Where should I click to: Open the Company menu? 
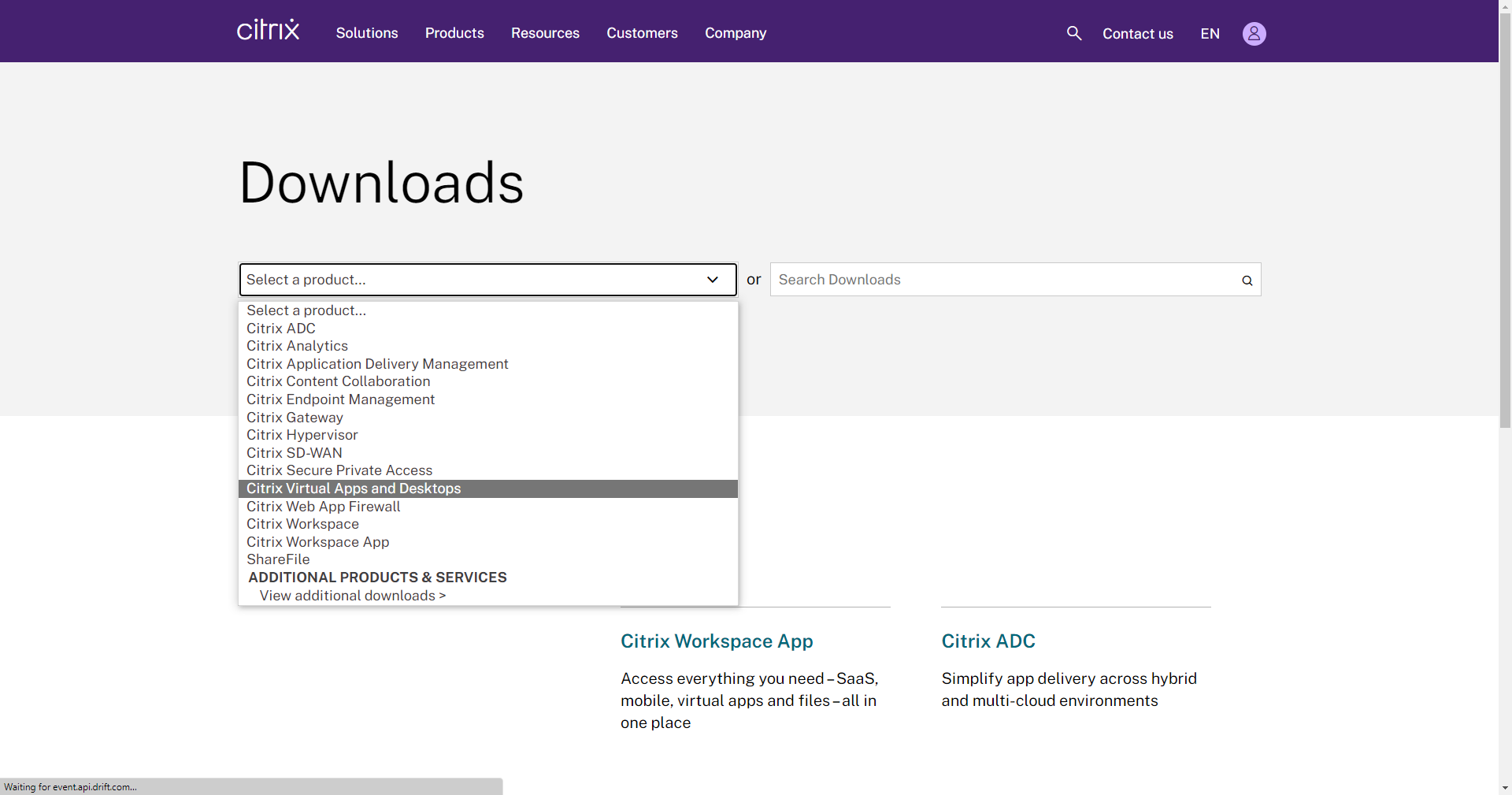[x=735, y=33]
